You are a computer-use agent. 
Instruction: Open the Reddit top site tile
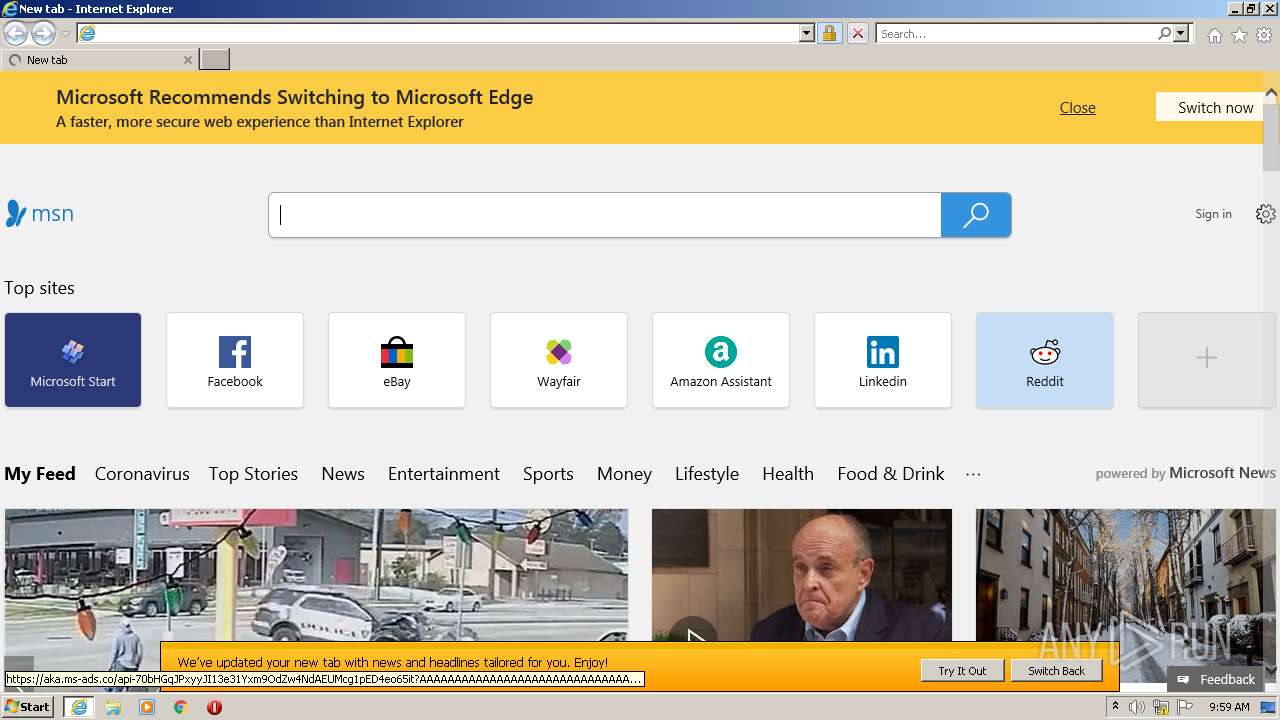(1045, 360)
